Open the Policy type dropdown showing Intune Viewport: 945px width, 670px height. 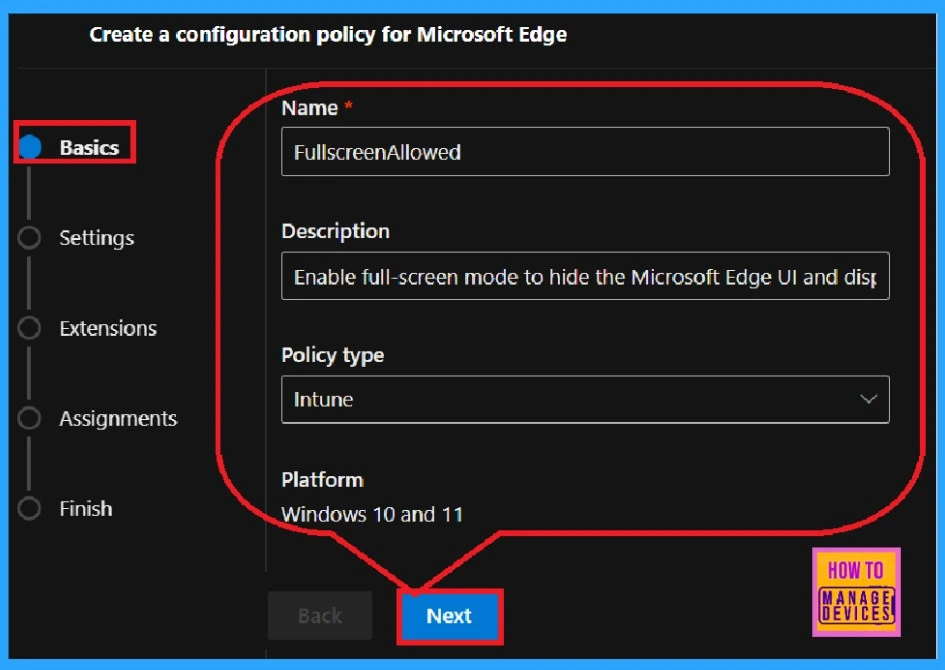[585, 399]
